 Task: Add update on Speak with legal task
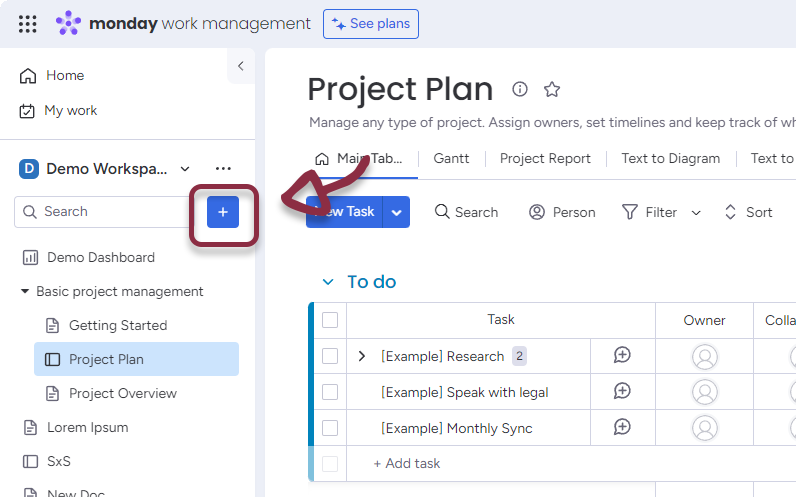[622, 392]
